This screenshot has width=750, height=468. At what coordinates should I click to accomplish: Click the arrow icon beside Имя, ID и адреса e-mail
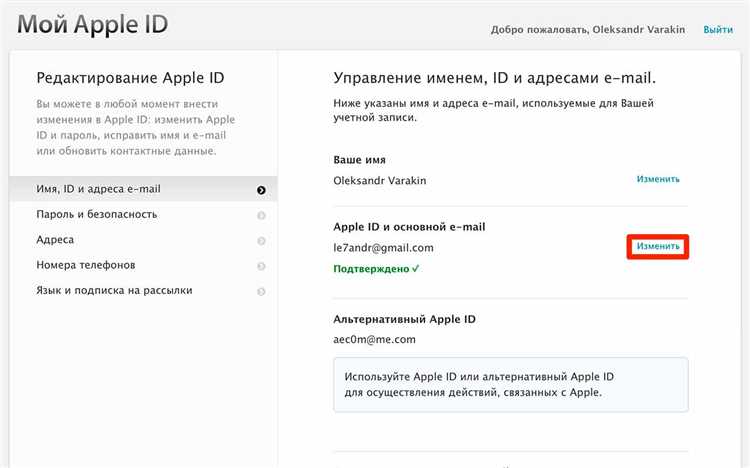(261, 190)
